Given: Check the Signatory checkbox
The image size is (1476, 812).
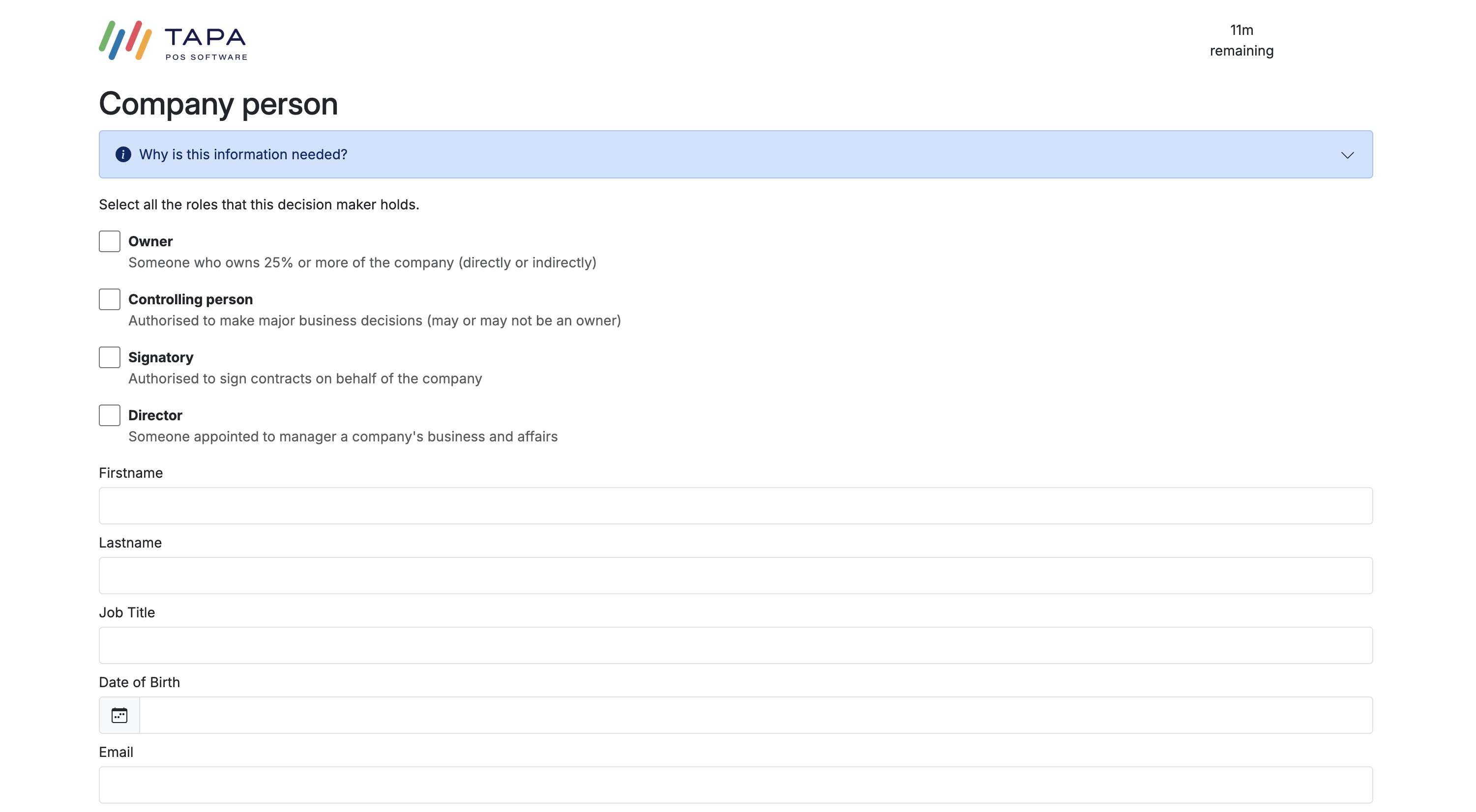Looking at the screenshot, I should [109, 357].
